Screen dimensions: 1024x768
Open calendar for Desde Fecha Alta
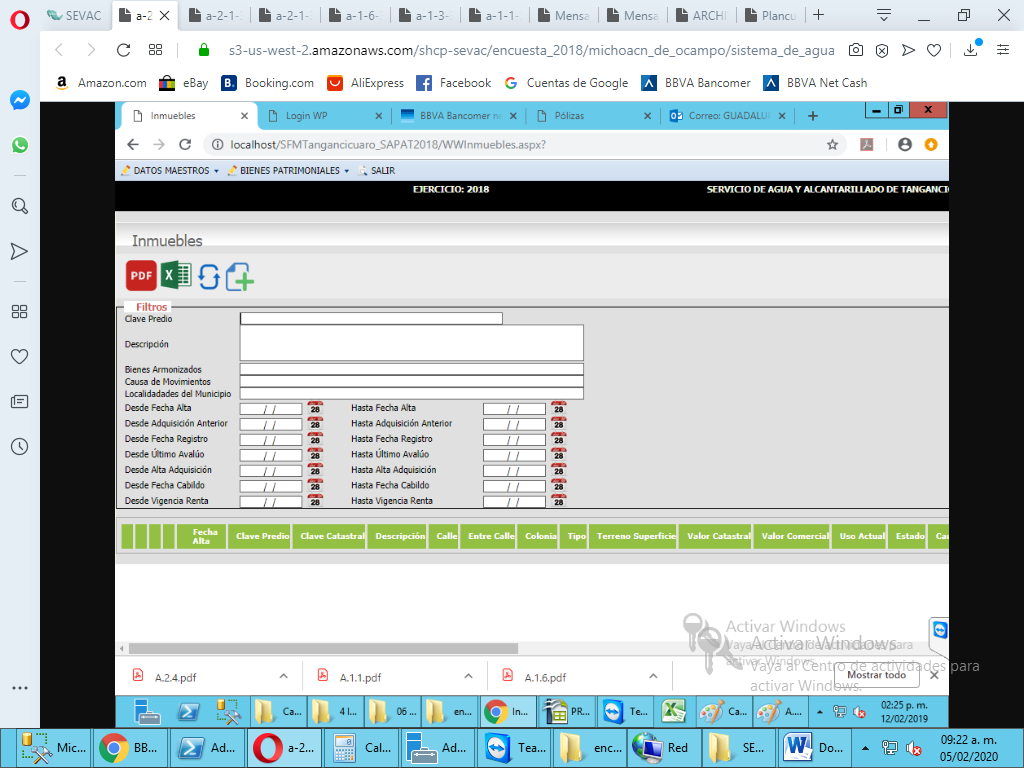tap(315, 408)
